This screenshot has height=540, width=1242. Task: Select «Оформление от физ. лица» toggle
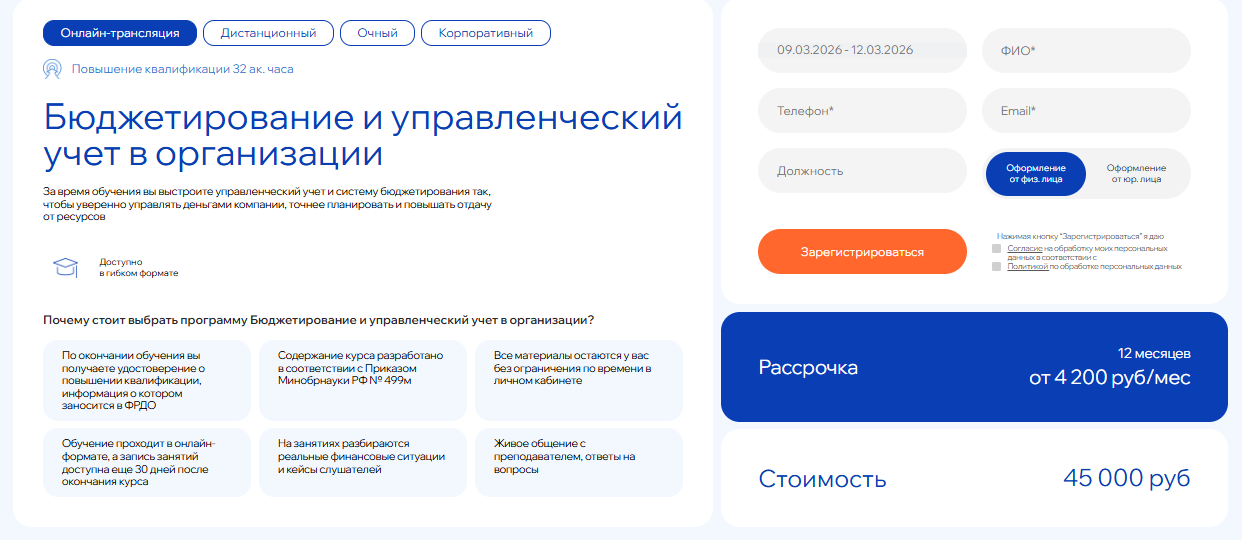[x=1035, y=174]
